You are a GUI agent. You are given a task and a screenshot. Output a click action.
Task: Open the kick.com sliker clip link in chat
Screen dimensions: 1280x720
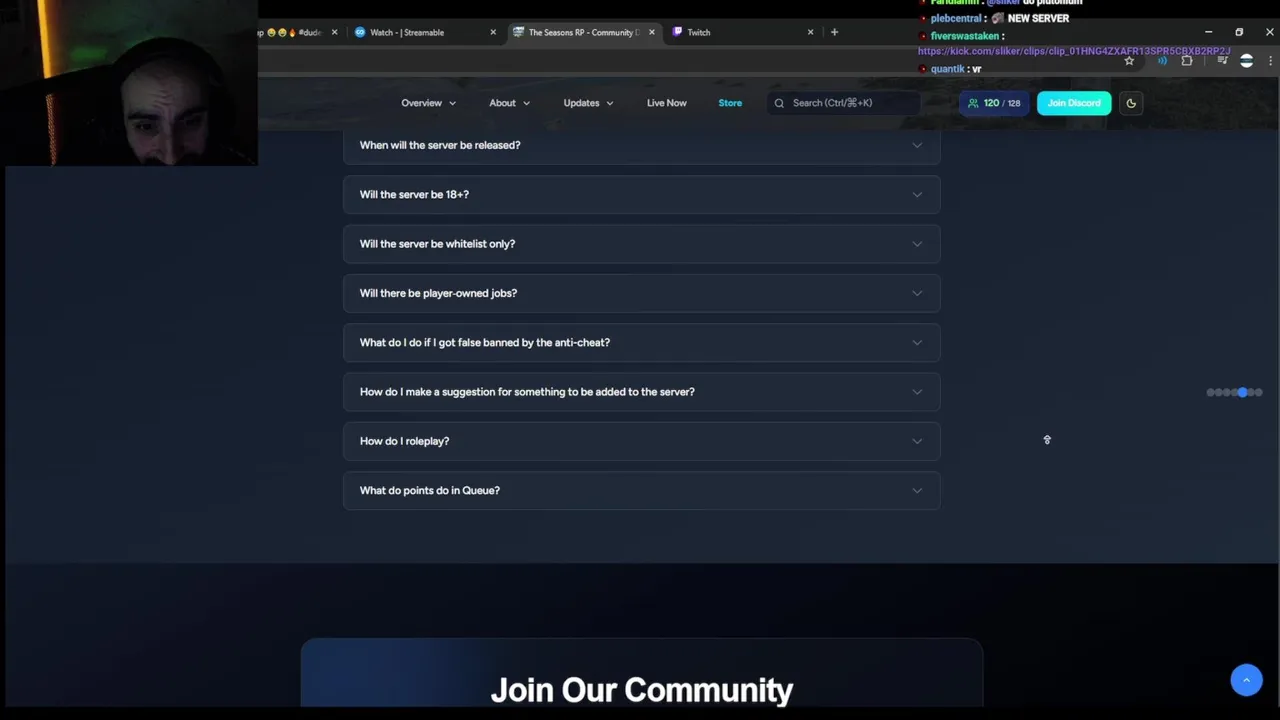1074,51
